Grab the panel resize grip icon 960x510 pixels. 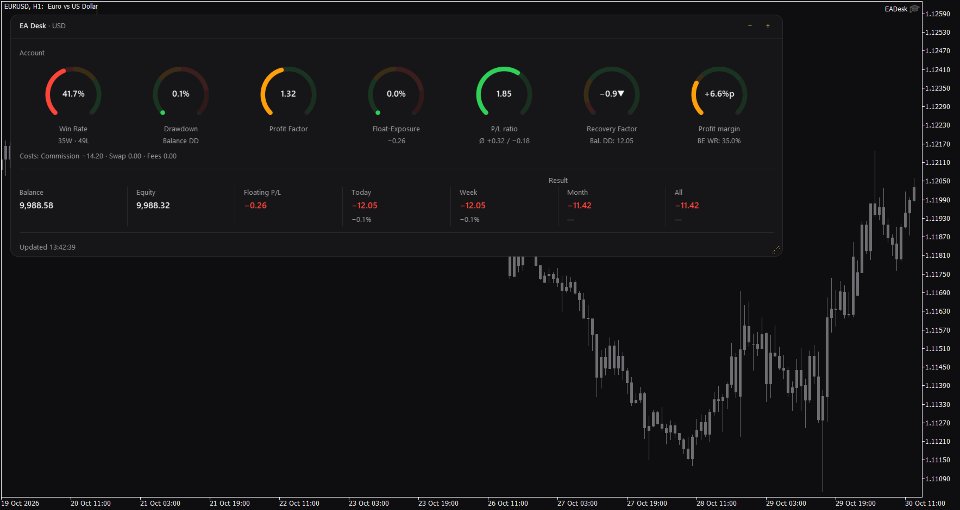pos(776,249)
